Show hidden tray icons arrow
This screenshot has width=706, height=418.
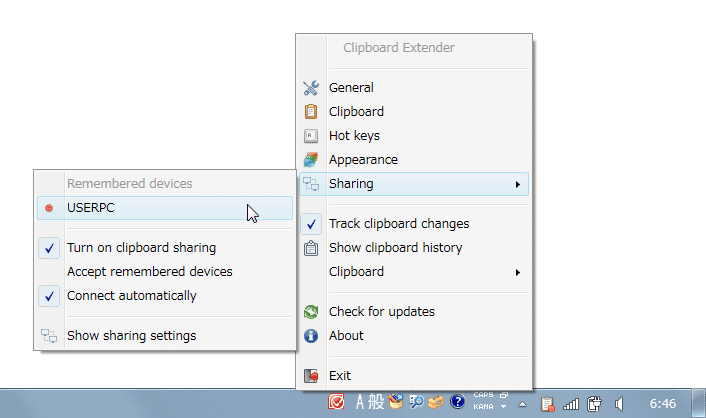click(522, 404)
